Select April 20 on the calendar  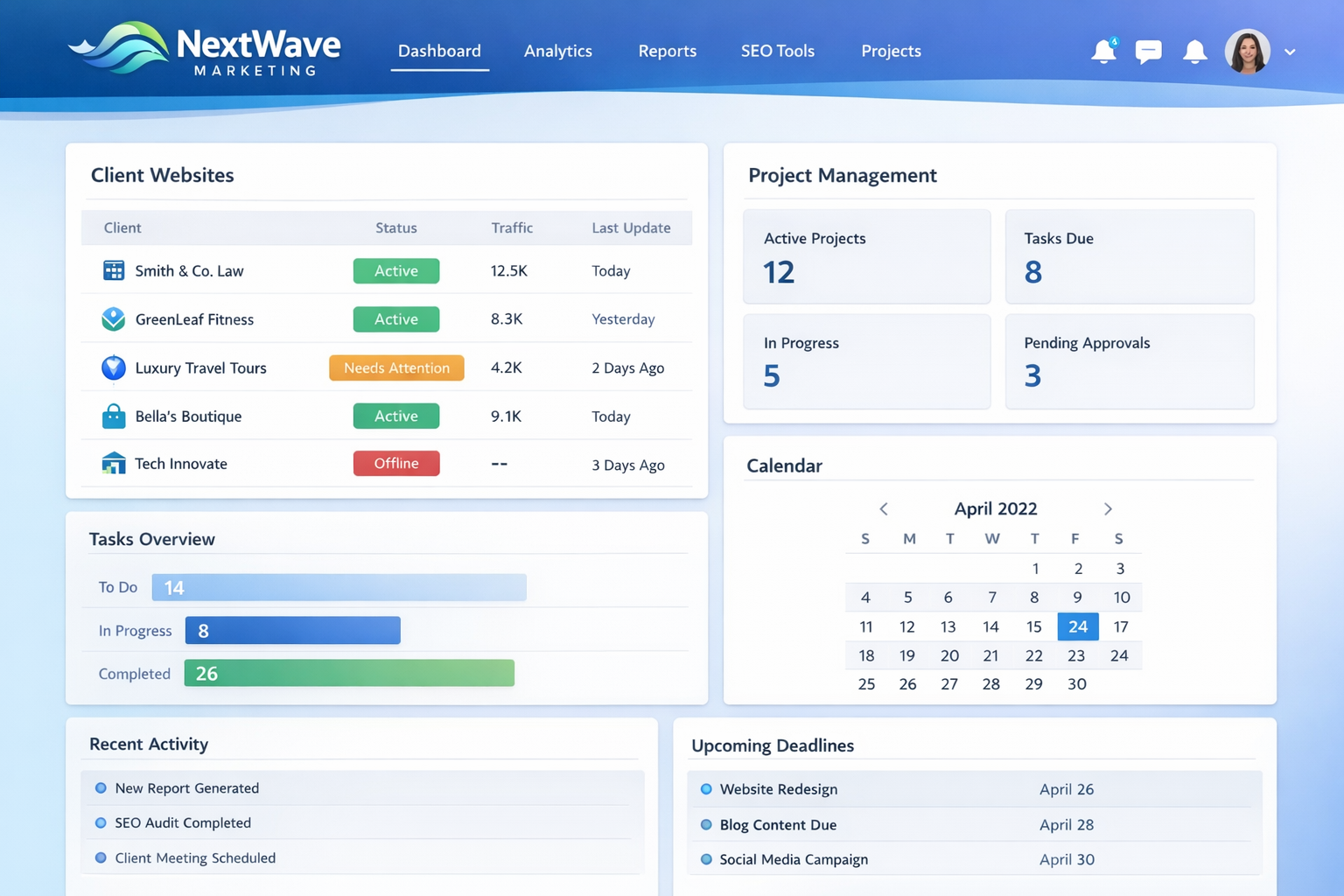pos(949,655)
